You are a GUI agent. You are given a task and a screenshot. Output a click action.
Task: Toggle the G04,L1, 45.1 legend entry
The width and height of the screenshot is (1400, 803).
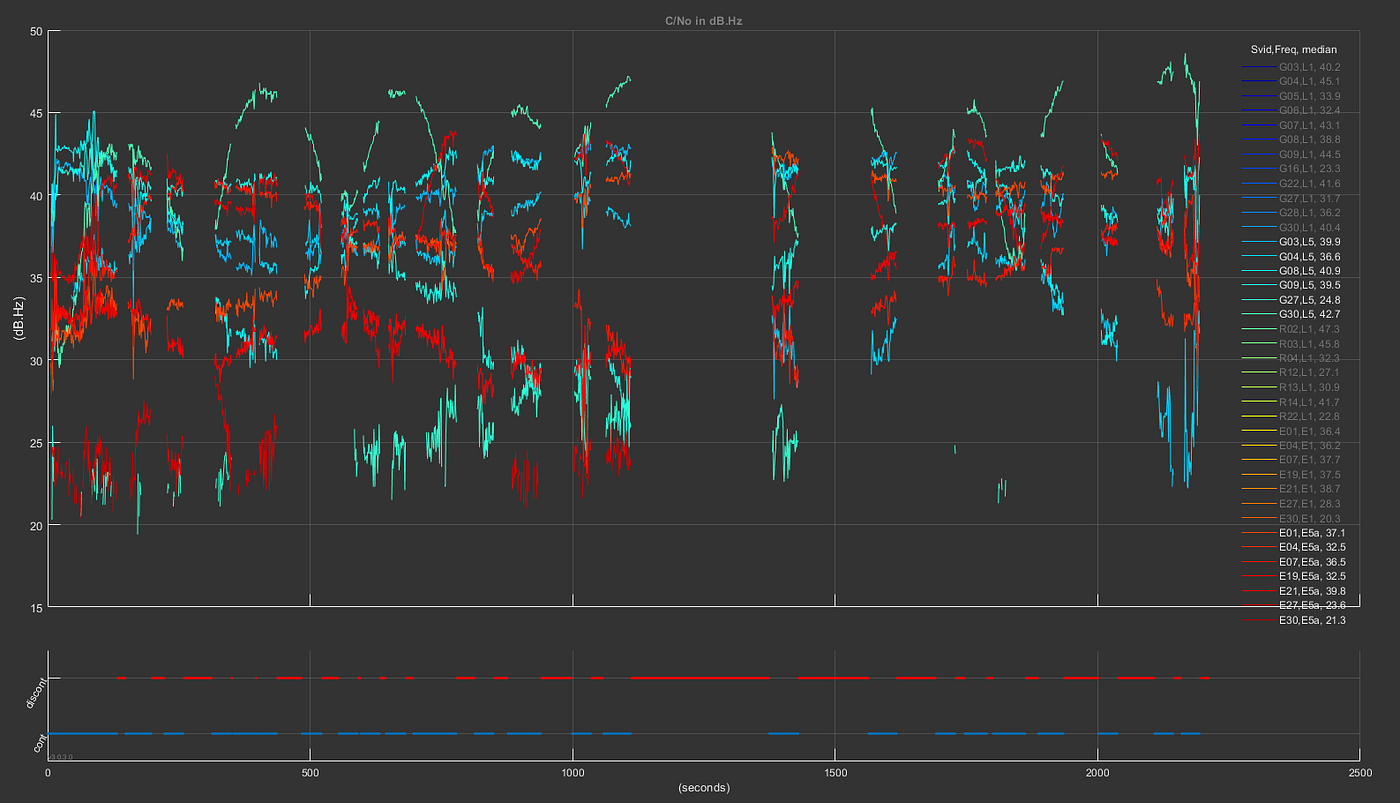coord(1312,81)
